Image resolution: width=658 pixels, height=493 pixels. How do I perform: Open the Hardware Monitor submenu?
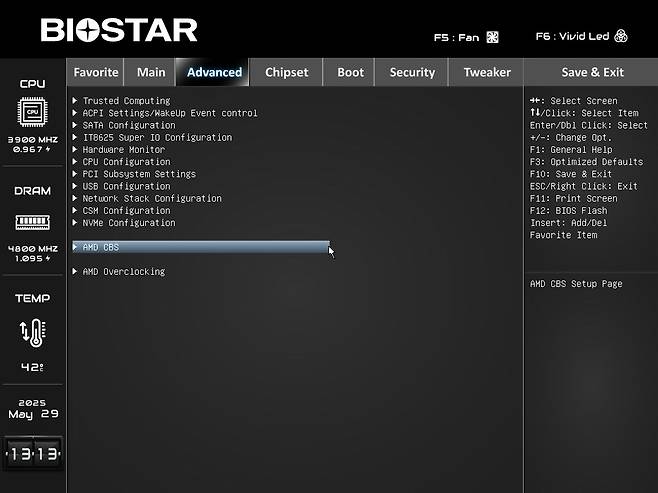124,149
